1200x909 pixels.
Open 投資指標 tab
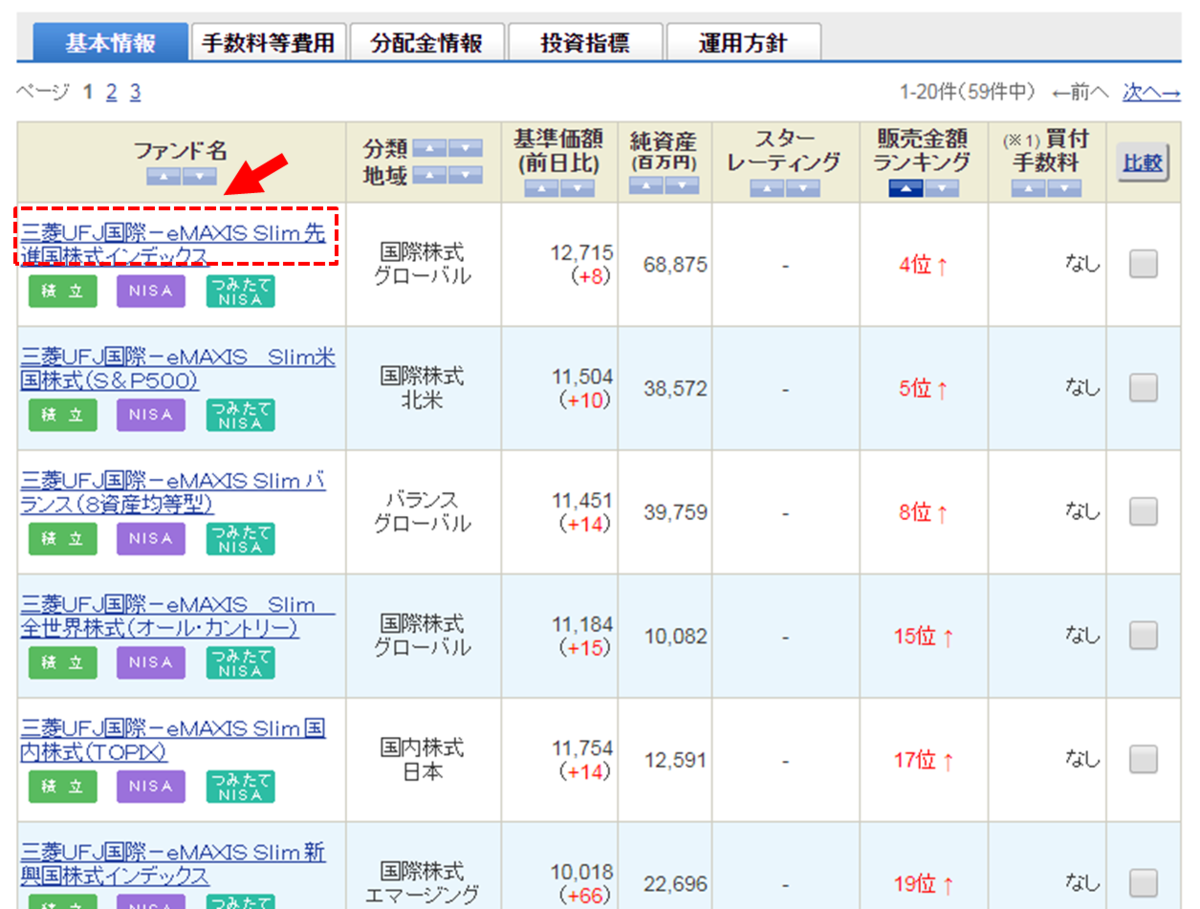coord(585,43)
